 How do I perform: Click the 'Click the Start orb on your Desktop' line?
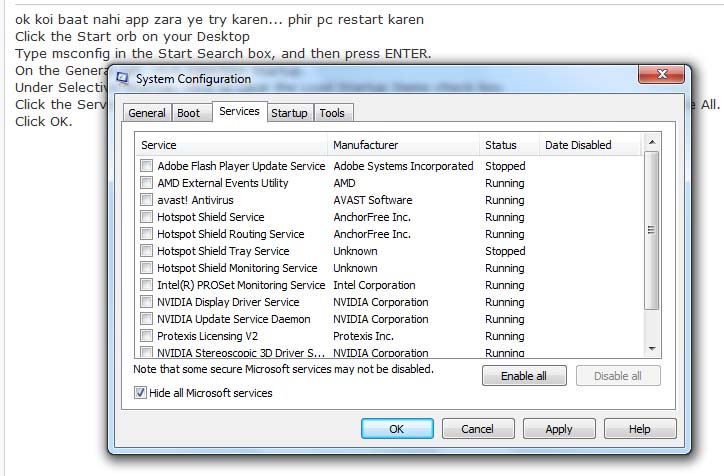(132, 36)
